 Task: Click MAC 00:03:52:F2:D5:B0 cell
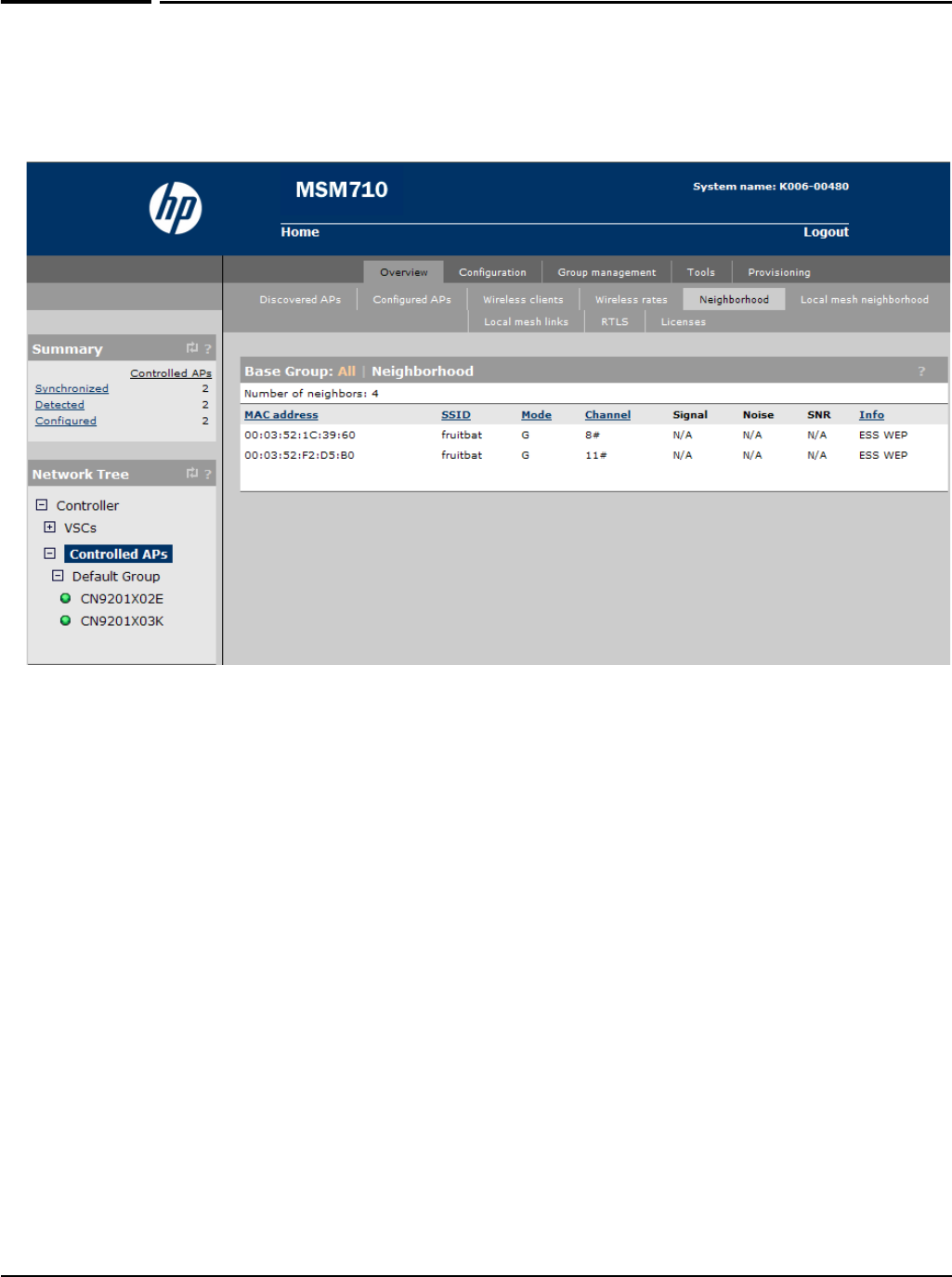pyautogui.click(x=299, y=455)
